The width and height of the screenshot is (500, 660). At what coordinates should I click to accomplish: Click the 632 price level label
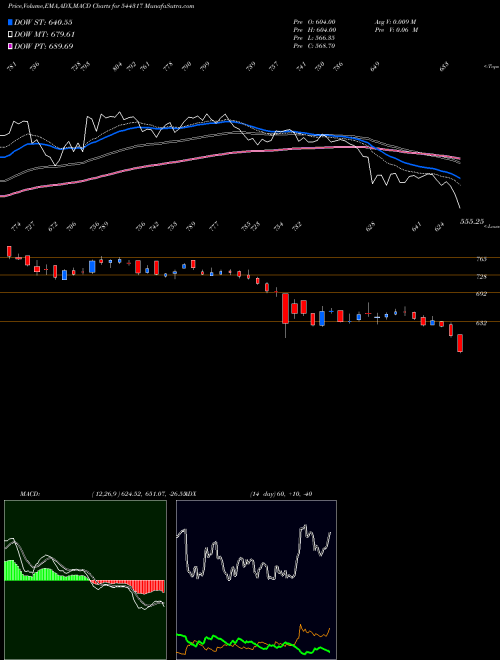pyautogui.click(x=481, y=323)
